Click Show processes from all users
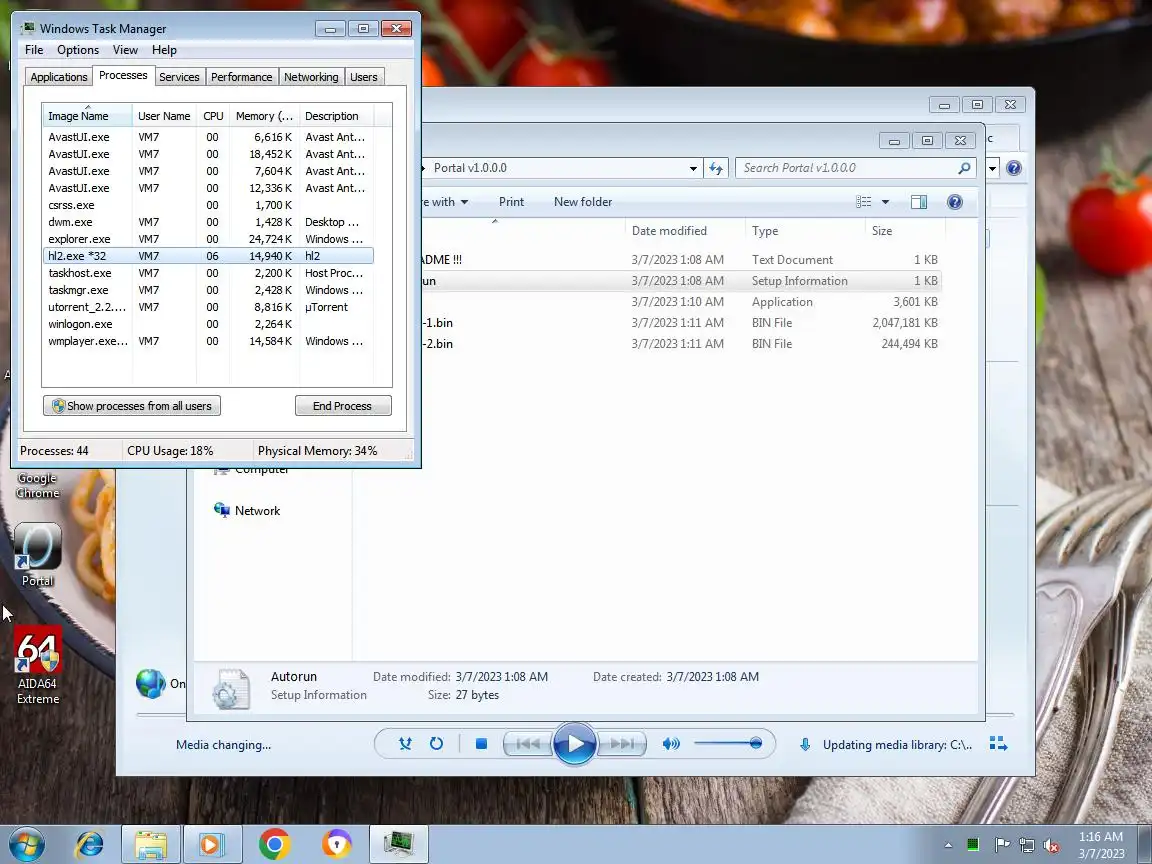This screenshot has width=1152, height=864. pos(132,406)
